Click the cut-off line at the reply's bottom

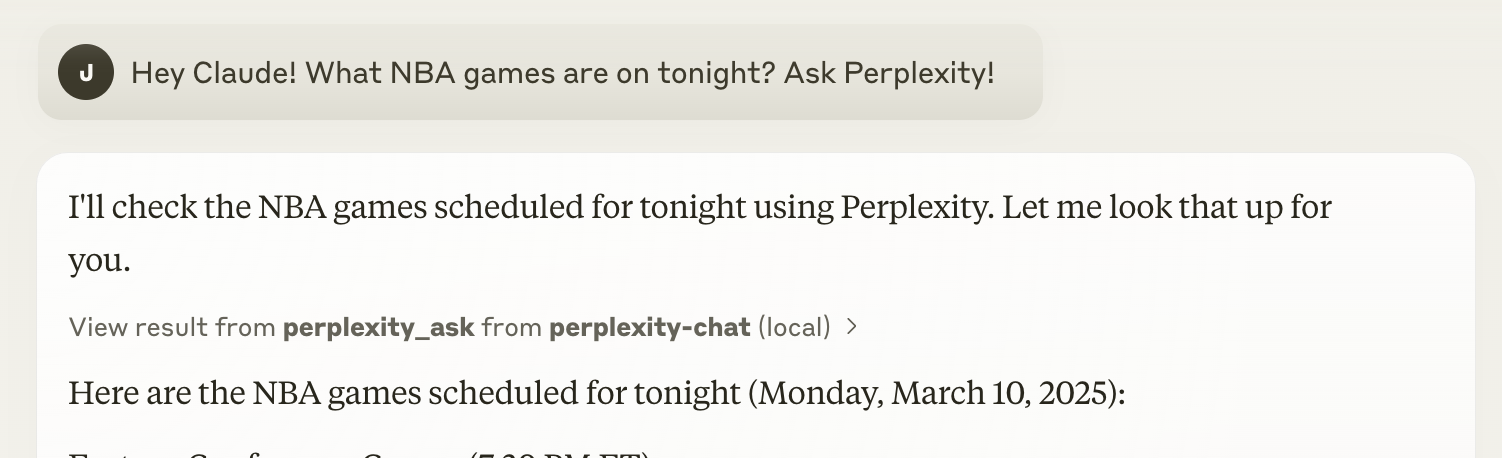pos(360,453)
